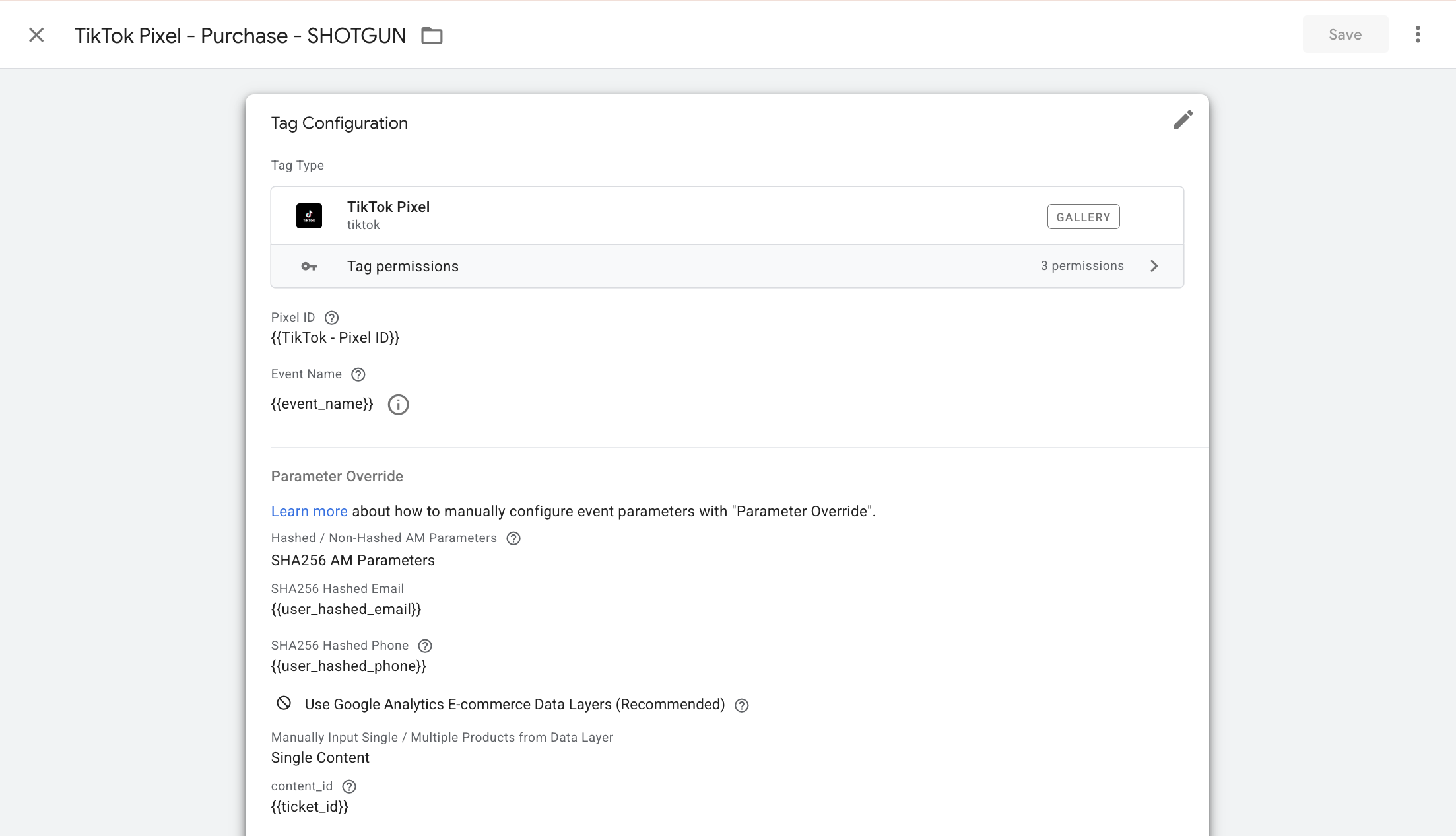Edit Tag Configuration with pencil icon
This screenshot has width=1456, height=836.
(1183, 120)
